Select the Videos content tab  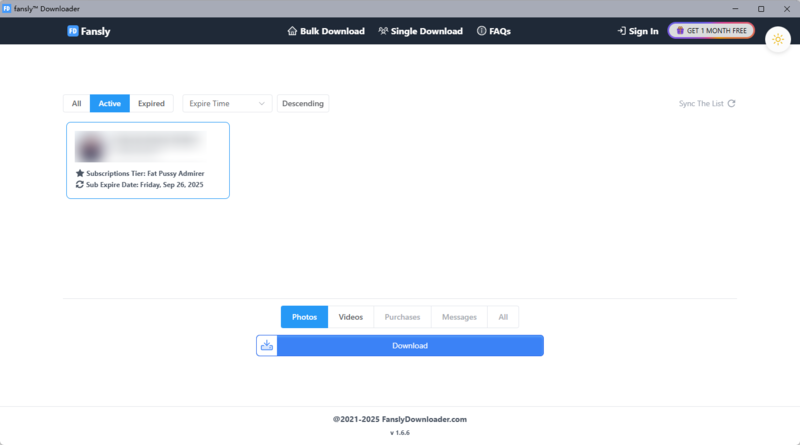click(351, 317)
